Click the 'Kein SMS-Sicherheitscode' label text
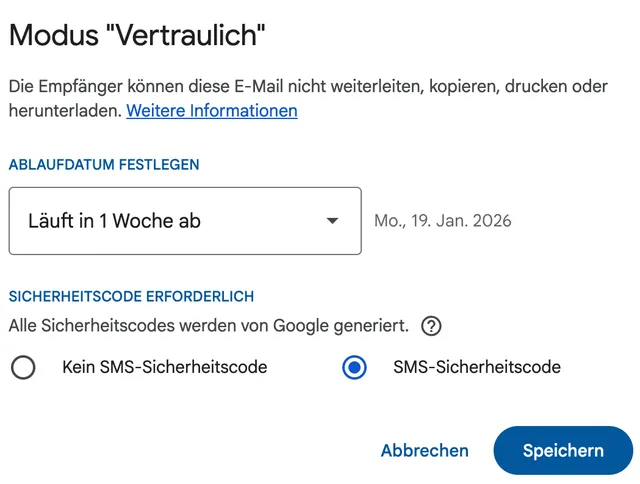The image size is (640, 484). click(x=164, y=367)
